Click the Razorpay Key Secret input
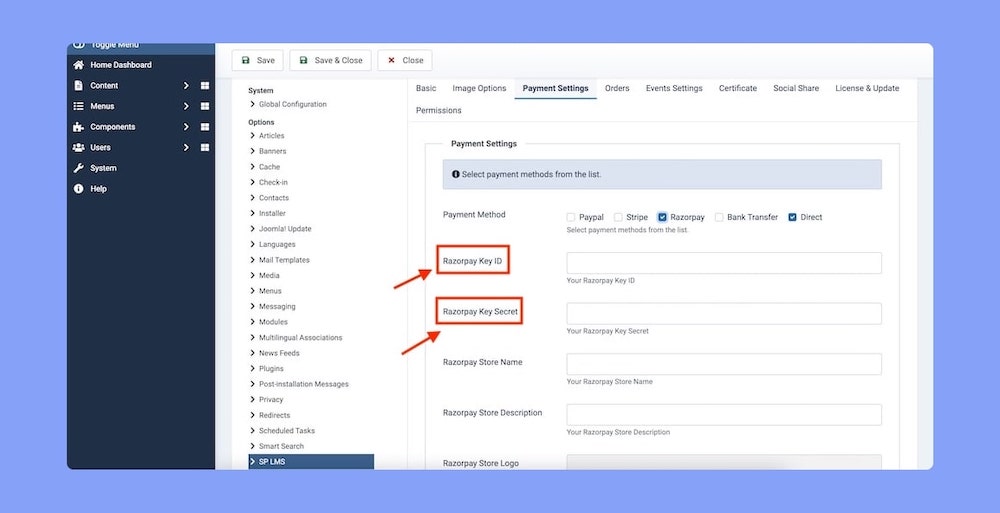This screenshot has height=513, width=1000. [x=723, y=314]
